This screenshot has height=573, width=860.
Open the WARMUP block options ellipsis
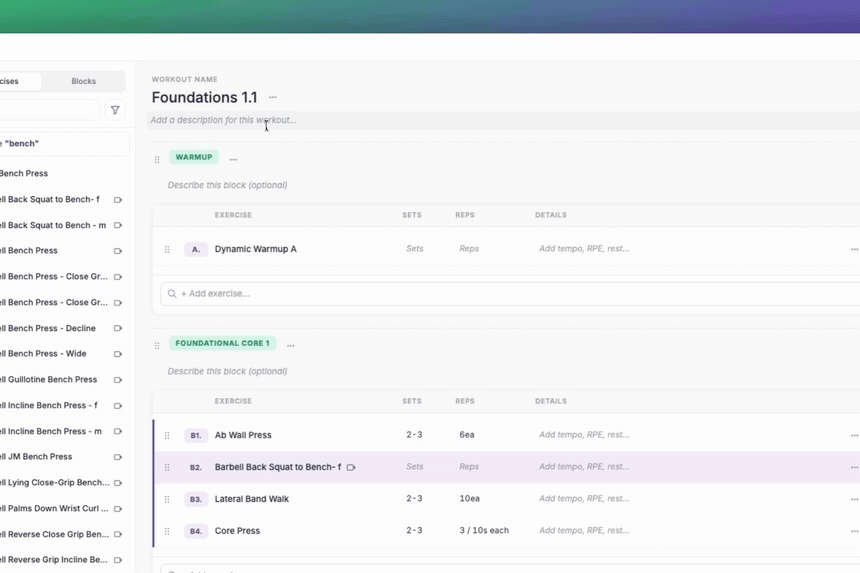[x=234, y=160]
